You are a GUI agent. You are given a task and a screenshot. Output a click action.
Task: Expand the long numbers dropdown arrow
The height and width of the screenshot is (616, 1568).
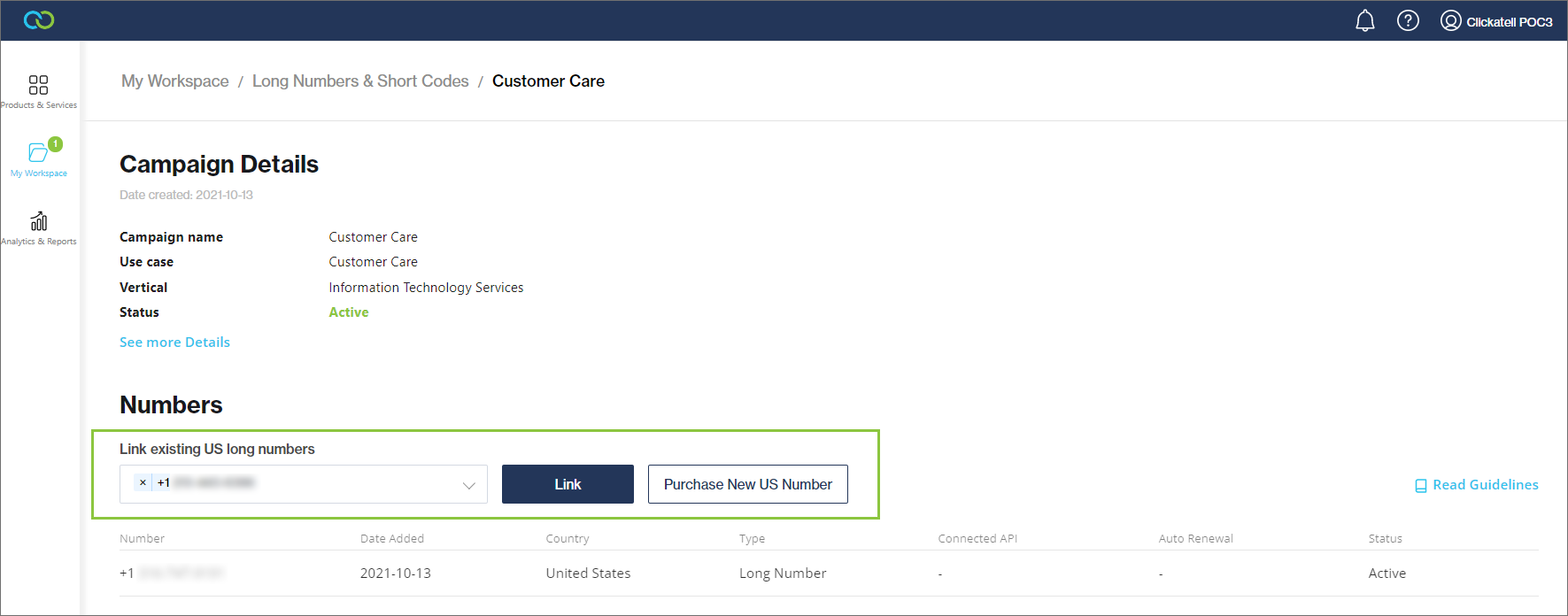coord(468,485)
